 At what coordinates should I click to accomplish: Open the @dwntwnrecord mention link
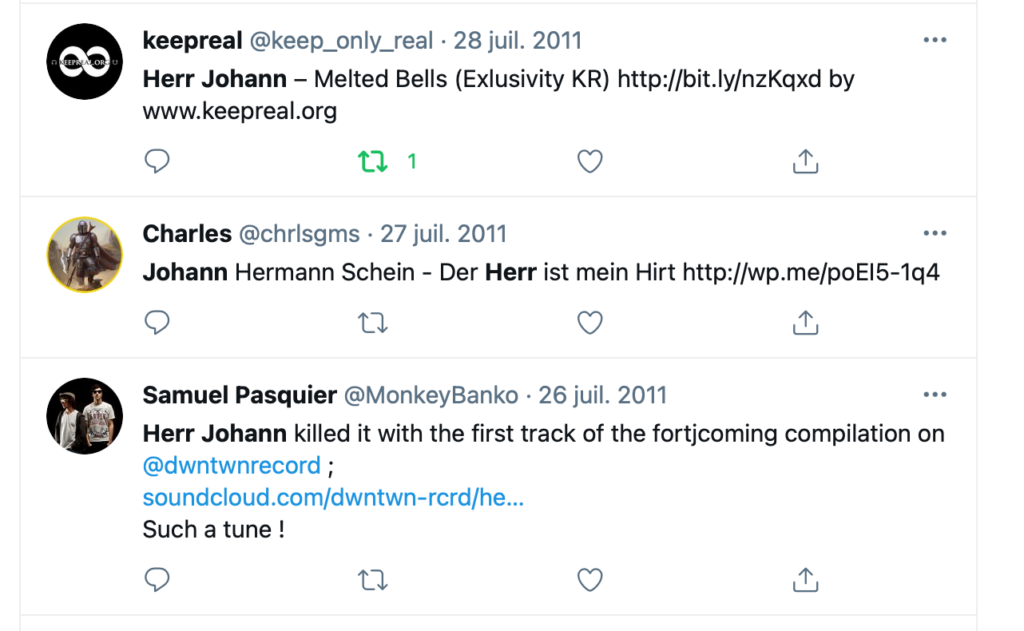(x=232, y=466)
